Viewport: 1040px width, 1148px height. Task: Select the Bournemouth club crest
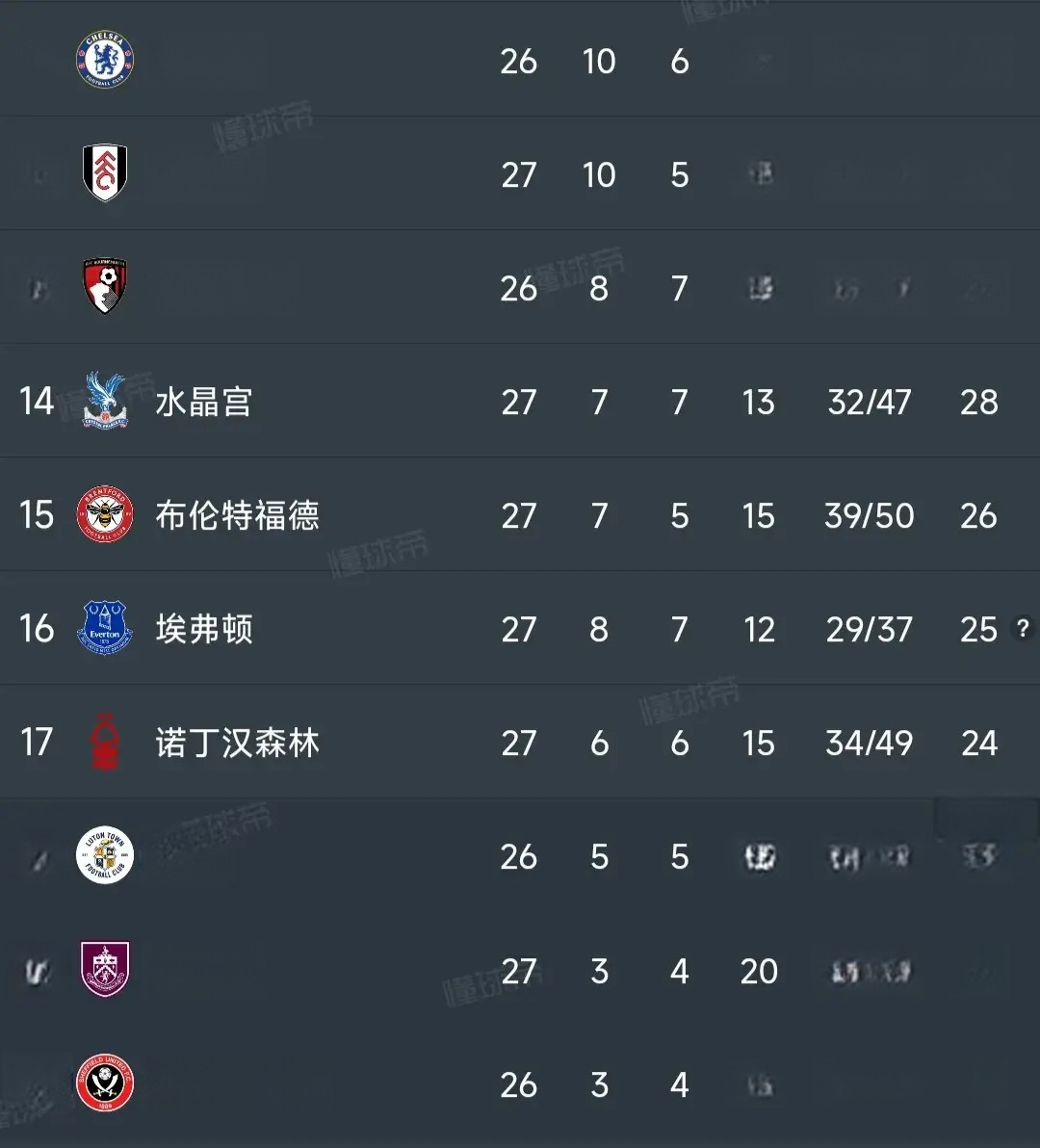click(x=105, y=285)
